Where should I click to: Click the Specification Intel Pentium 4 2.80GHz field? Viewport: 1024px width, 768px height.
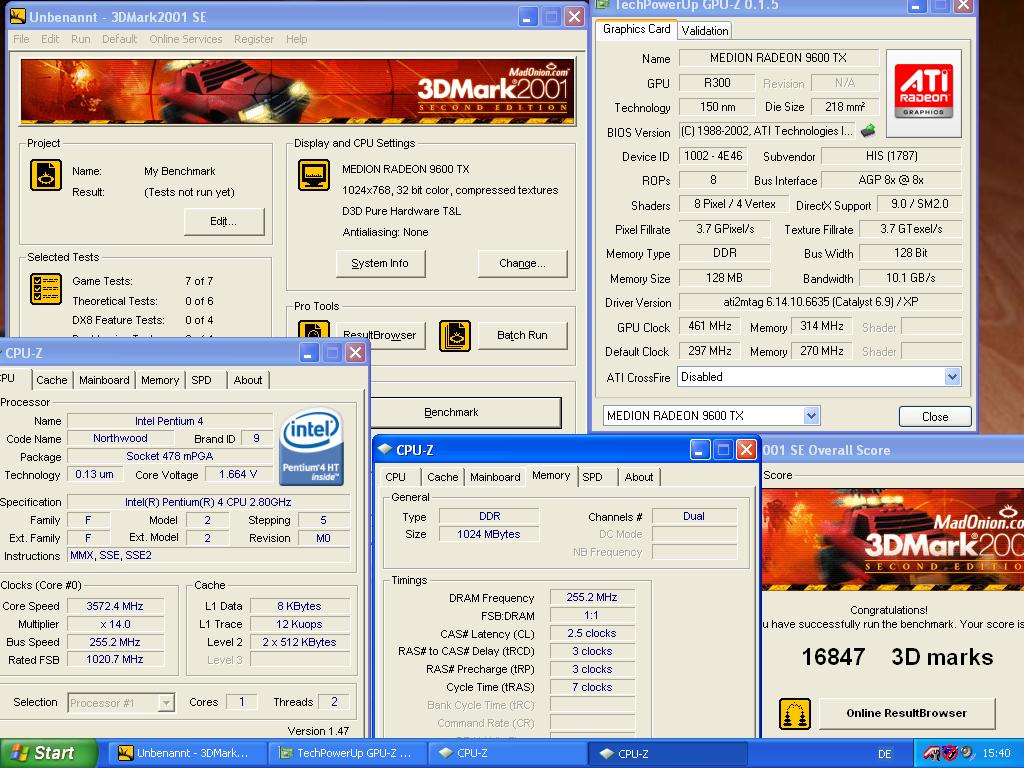pos(208,502)
